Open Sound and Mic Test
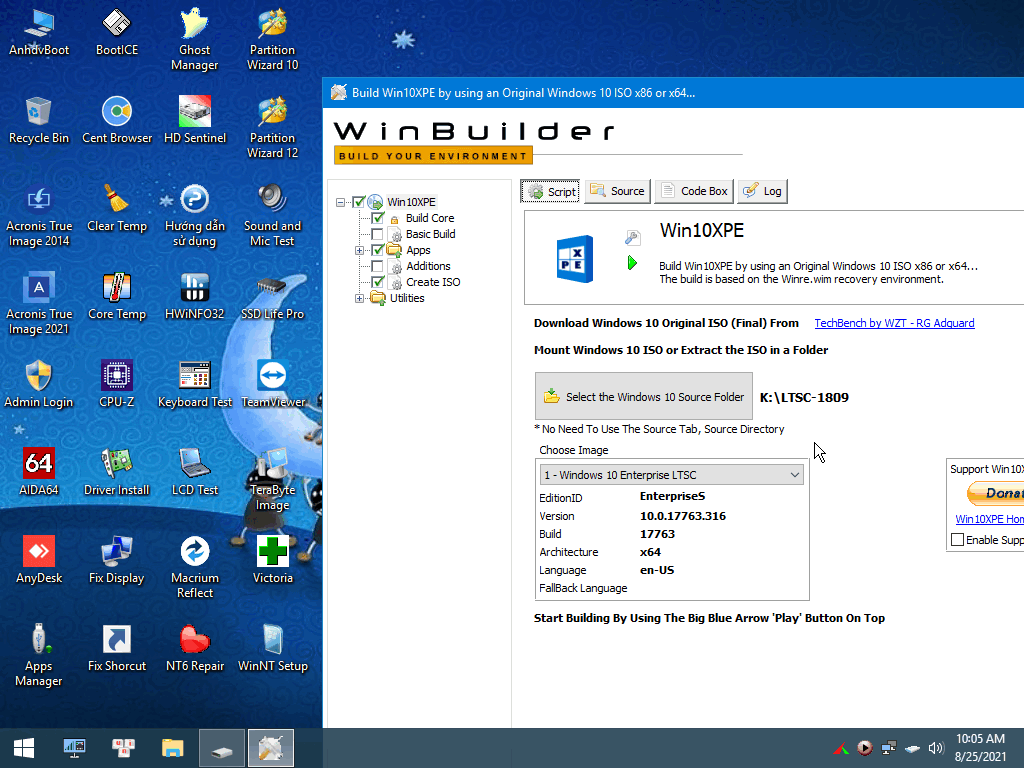1024x768 pixels. (x=272, y=216)
